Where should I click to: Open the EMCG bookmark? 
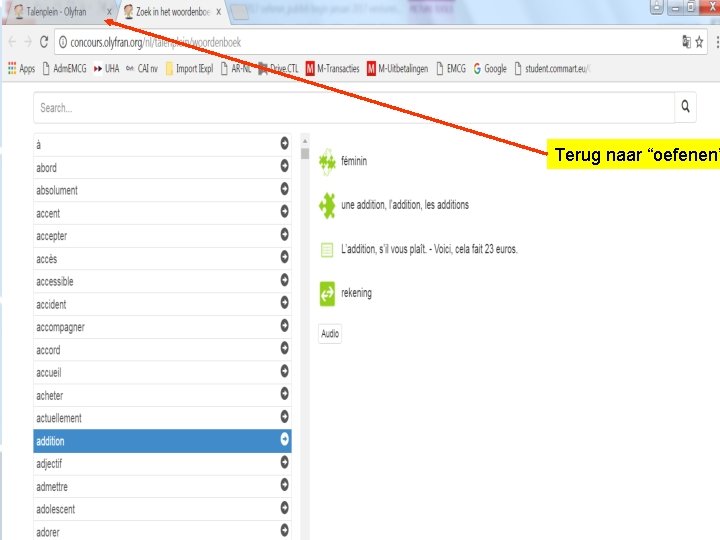(451, 68)
